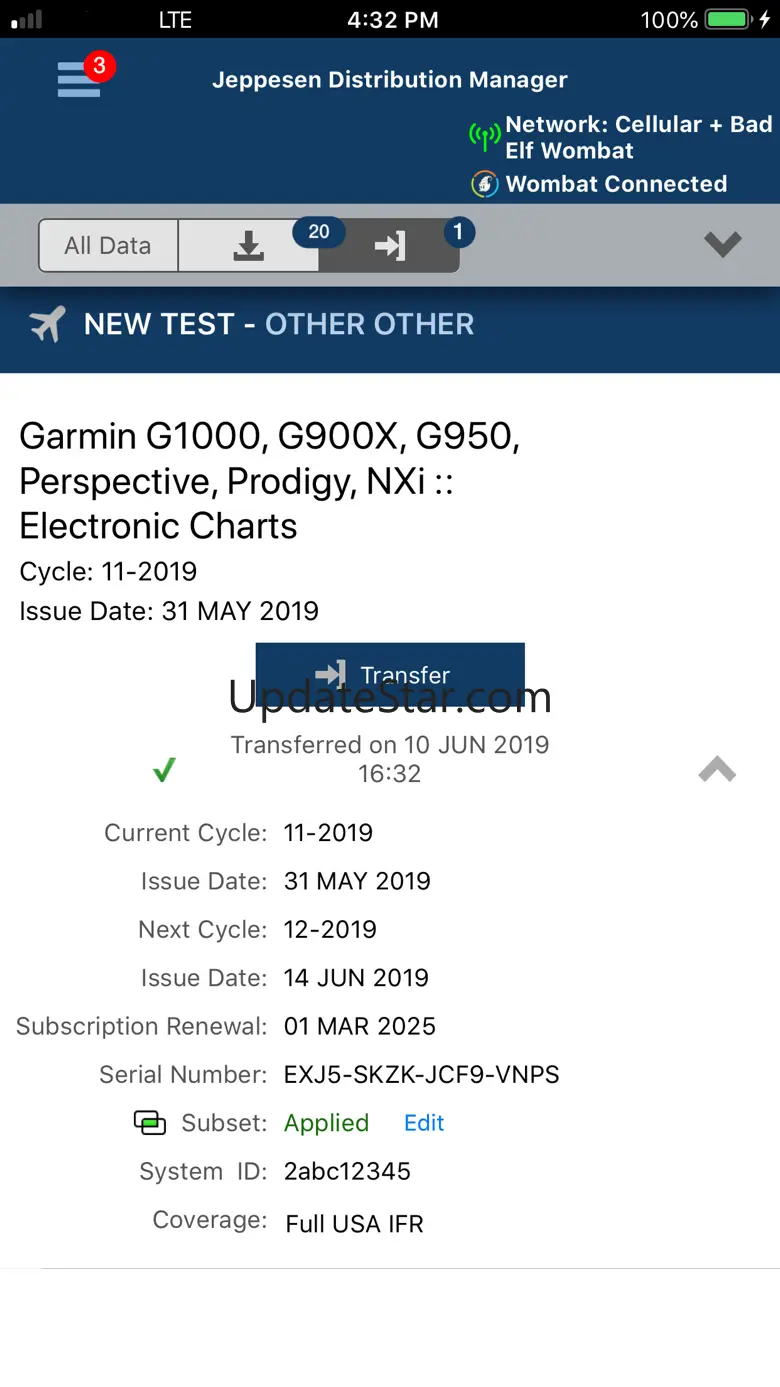Tap the battery indicator in status bar

pyautogui.click(x=728, y=19)
